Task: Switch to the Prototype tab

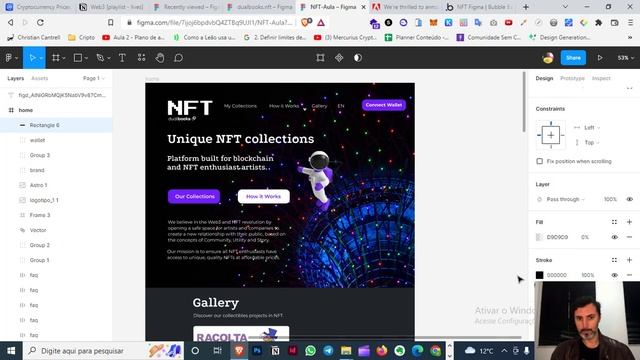Action: click(x=572, y=78)
